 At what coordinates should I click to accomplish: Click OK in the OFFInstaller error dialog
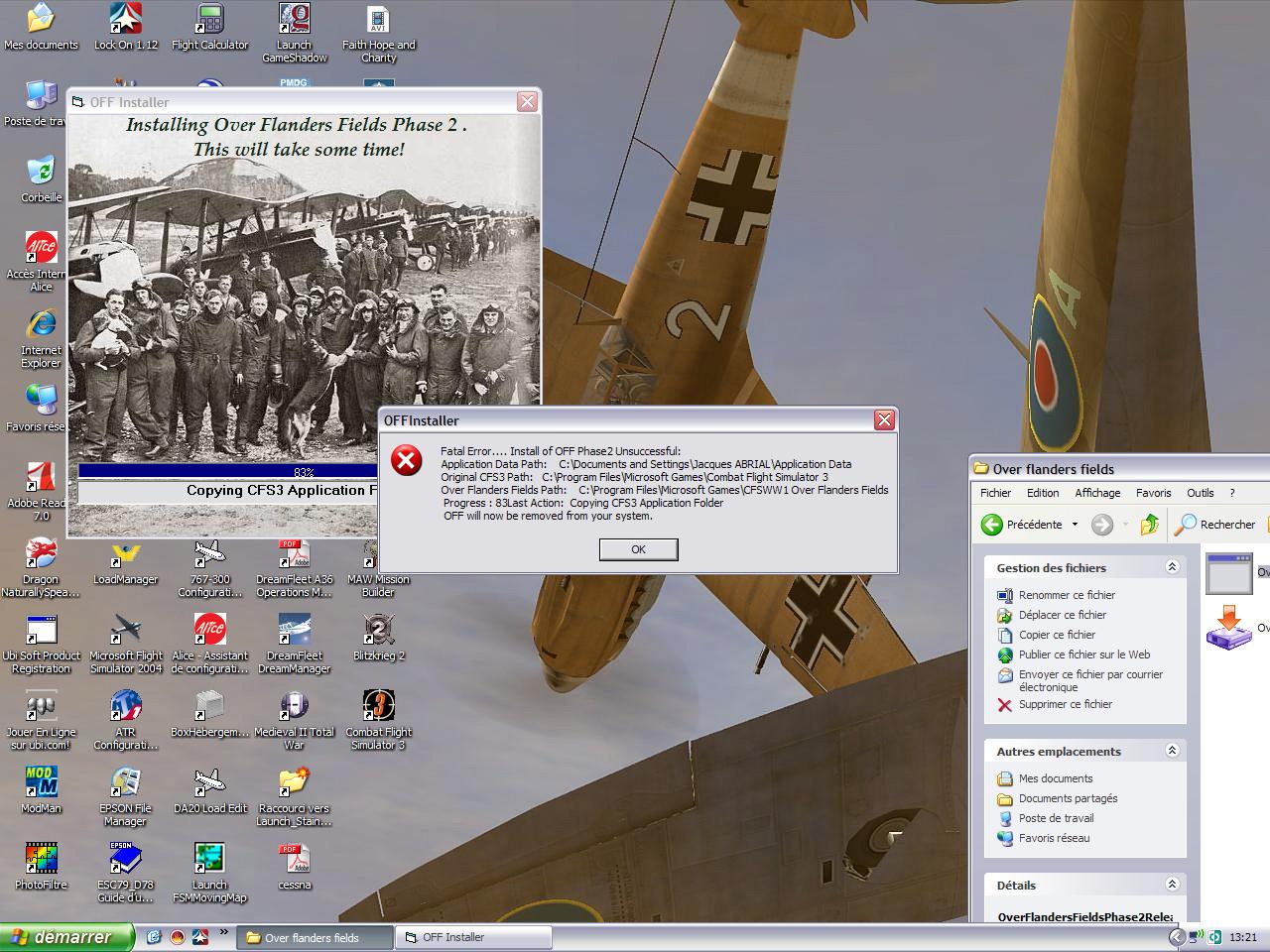tap(638, 549)
